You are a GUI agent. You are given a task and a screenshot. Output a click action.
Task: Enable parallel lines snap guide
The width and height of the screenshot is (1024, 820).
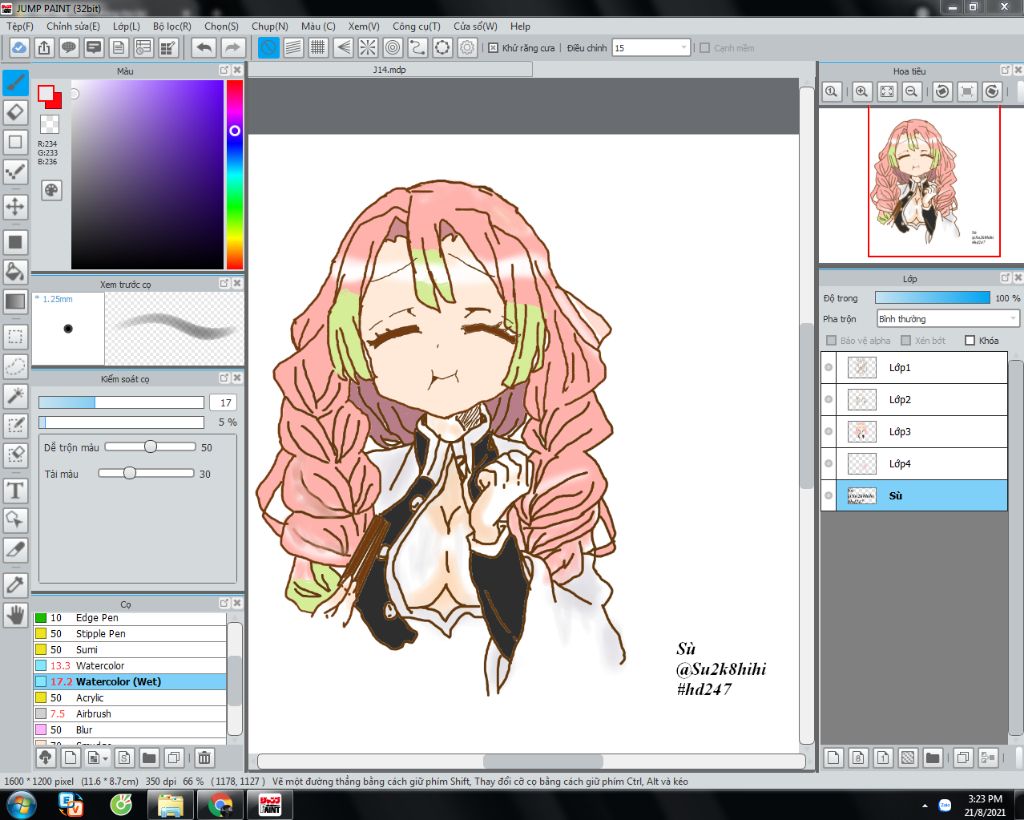point(293,48)
